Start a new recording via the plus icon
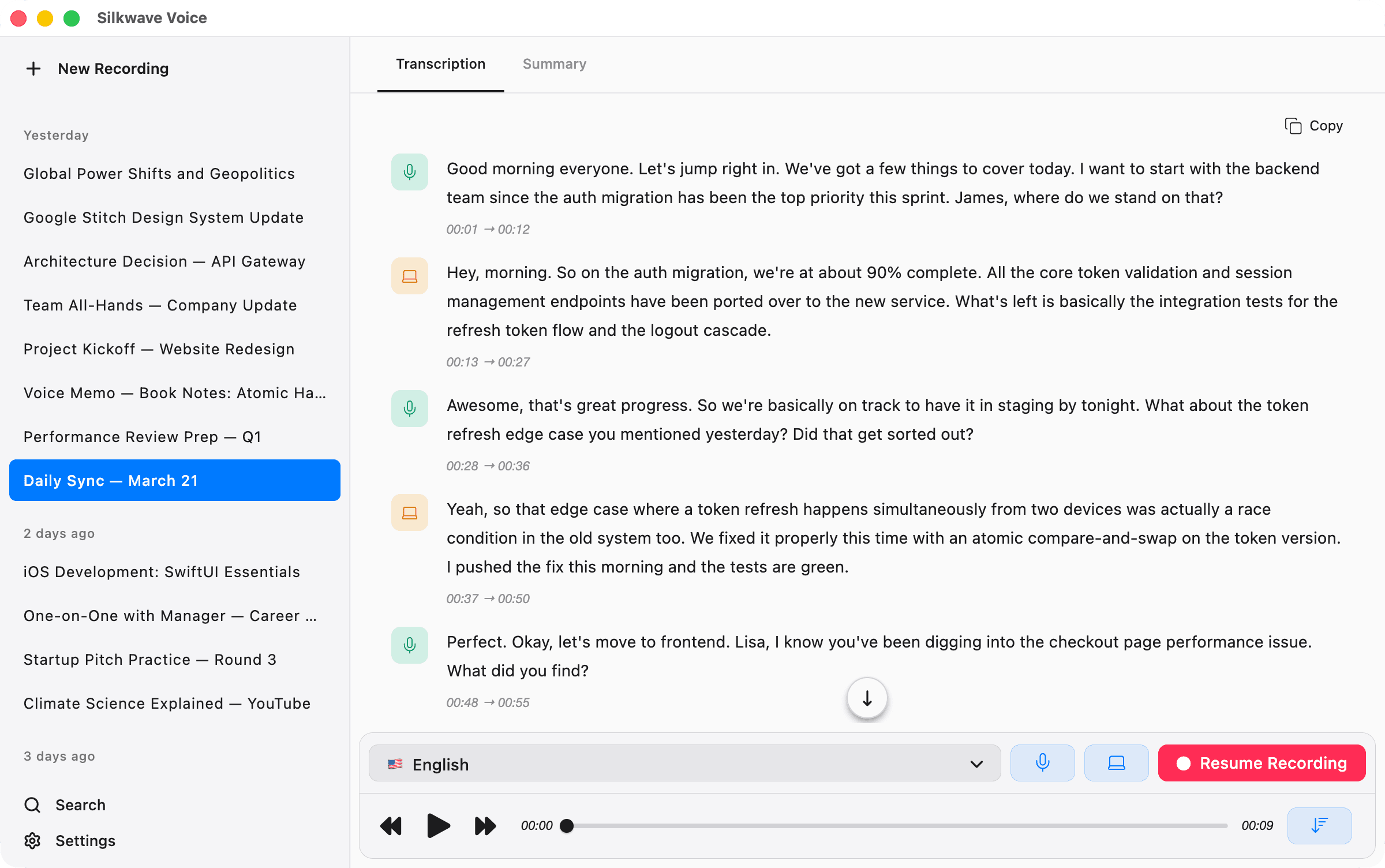Screen dimensions: 1385x868 pyautogui.click(x=33, y=69)
